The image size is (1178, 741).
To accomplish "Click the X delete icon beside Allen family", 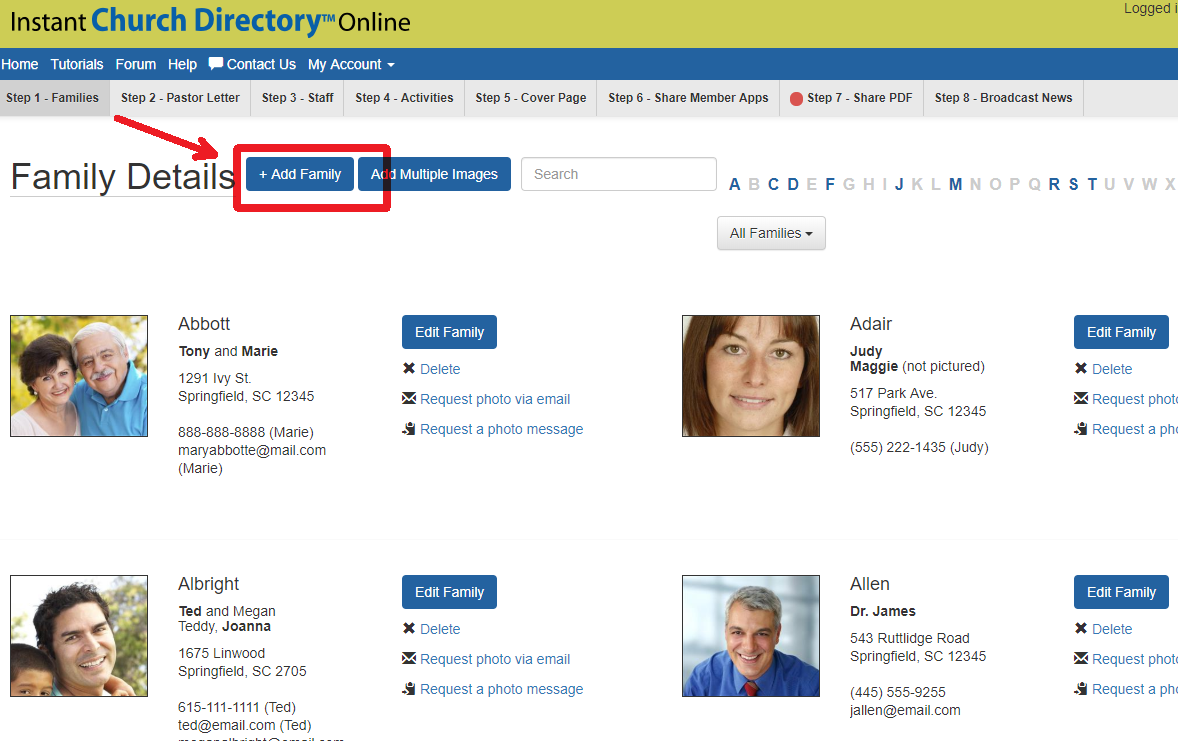I will (1082, 629).
